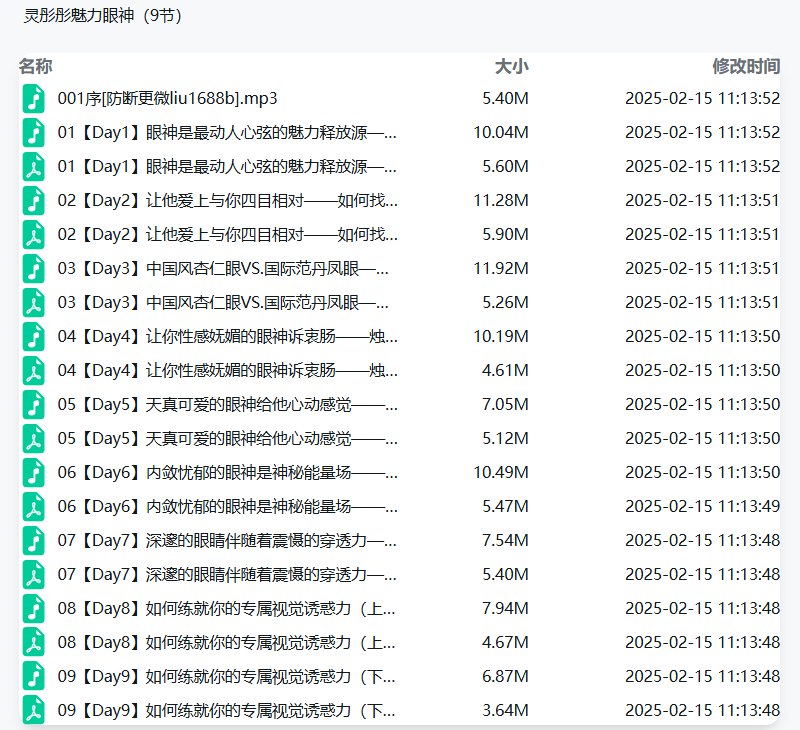The image size is (800, 730).
Task: Click the PDF icon on the 4.67M Day8 row
Action: click(x=34, y=643)
